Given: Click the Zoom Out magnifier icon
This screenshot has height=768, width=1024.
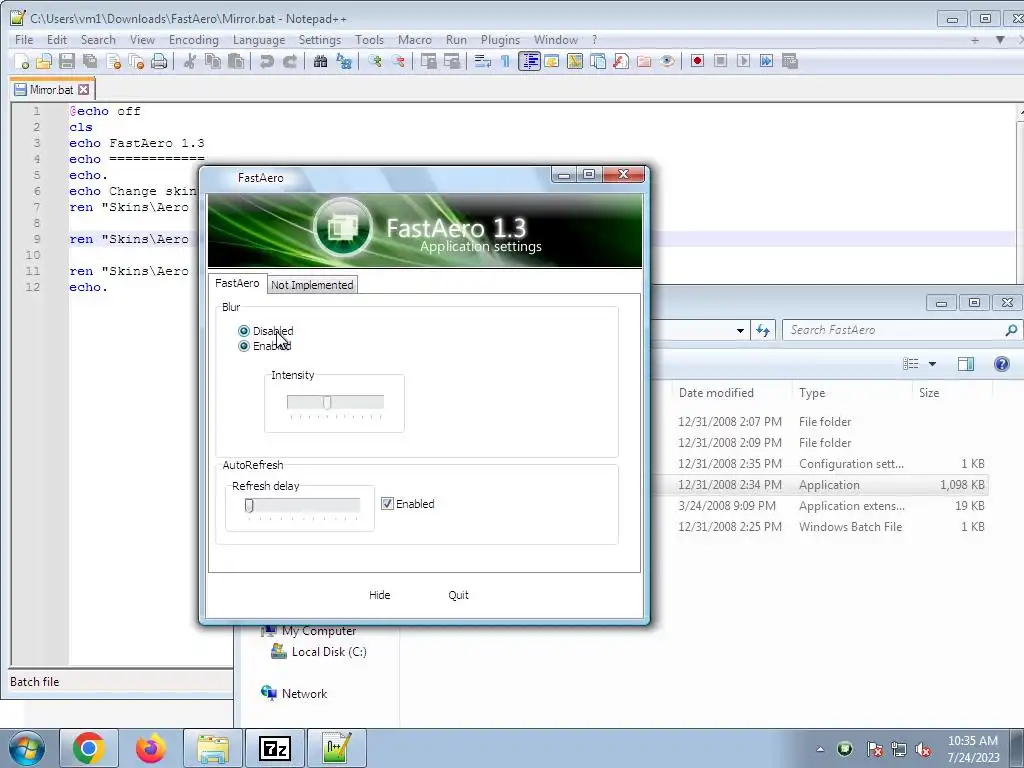Looking at the screenshot, I should [x=398, y=61].
